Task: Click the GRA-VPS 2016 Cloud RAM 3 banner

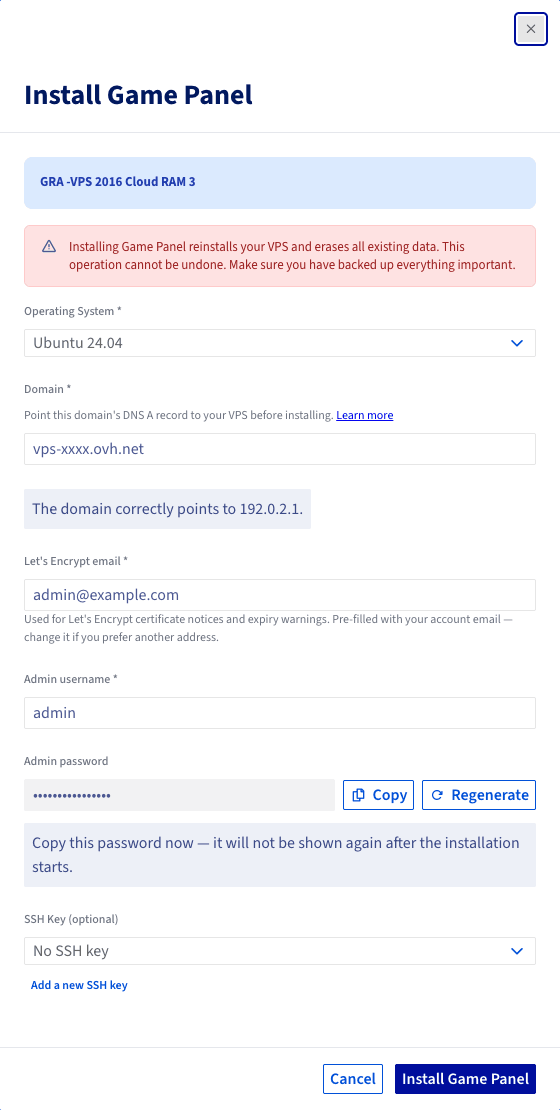Action: (x=280, y=183)
